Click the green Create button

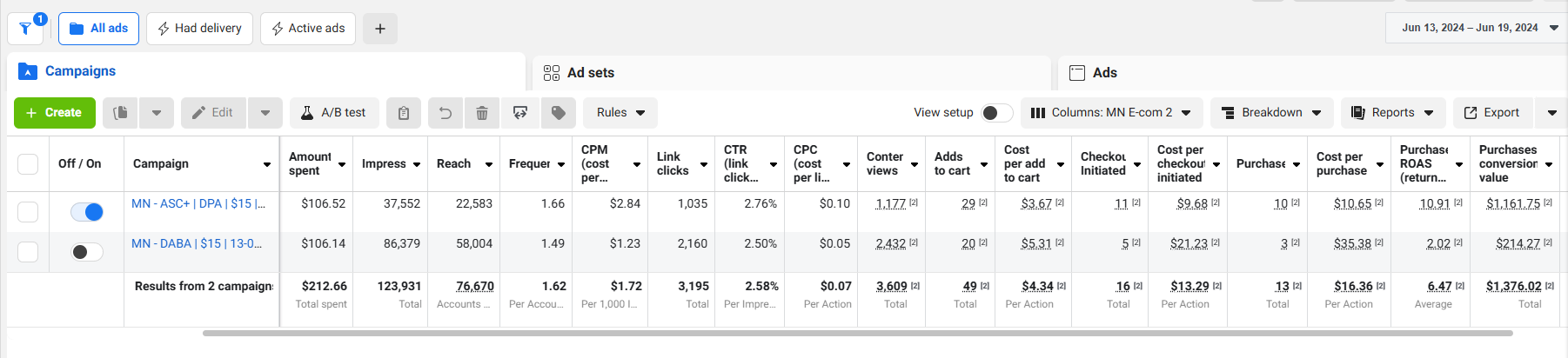click(x=55, y=113)
